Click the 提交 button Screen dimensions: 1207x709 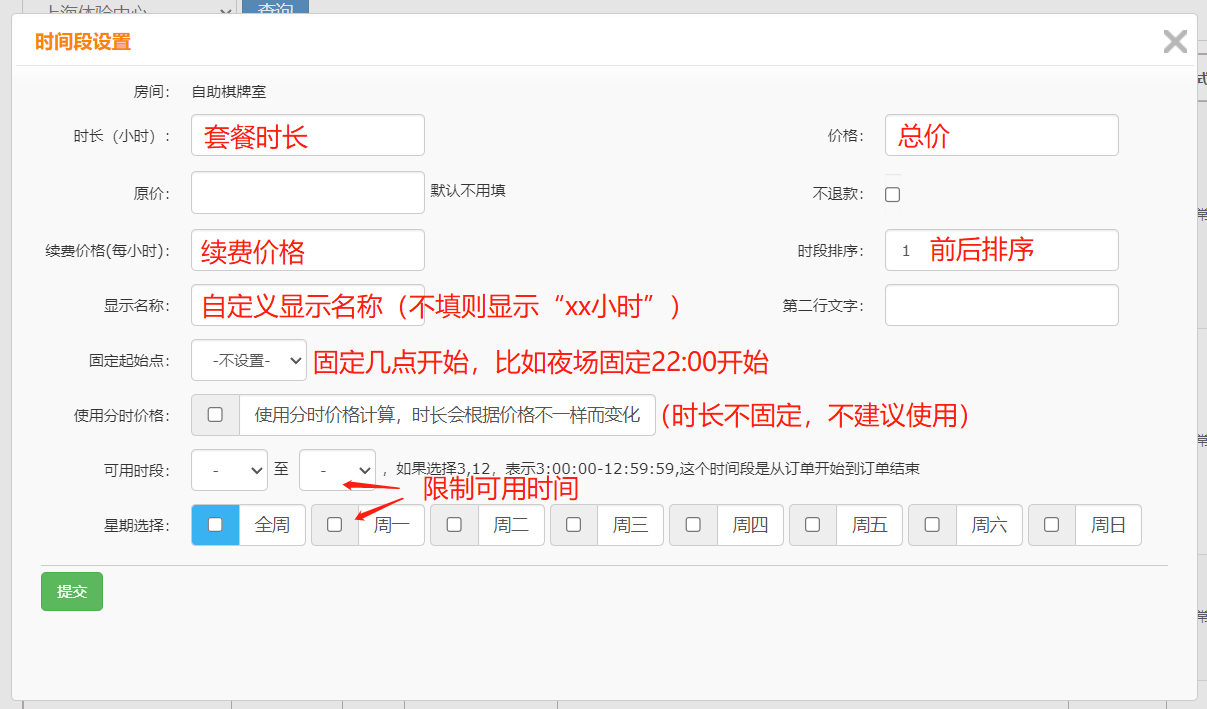click(x=72, y=591)
